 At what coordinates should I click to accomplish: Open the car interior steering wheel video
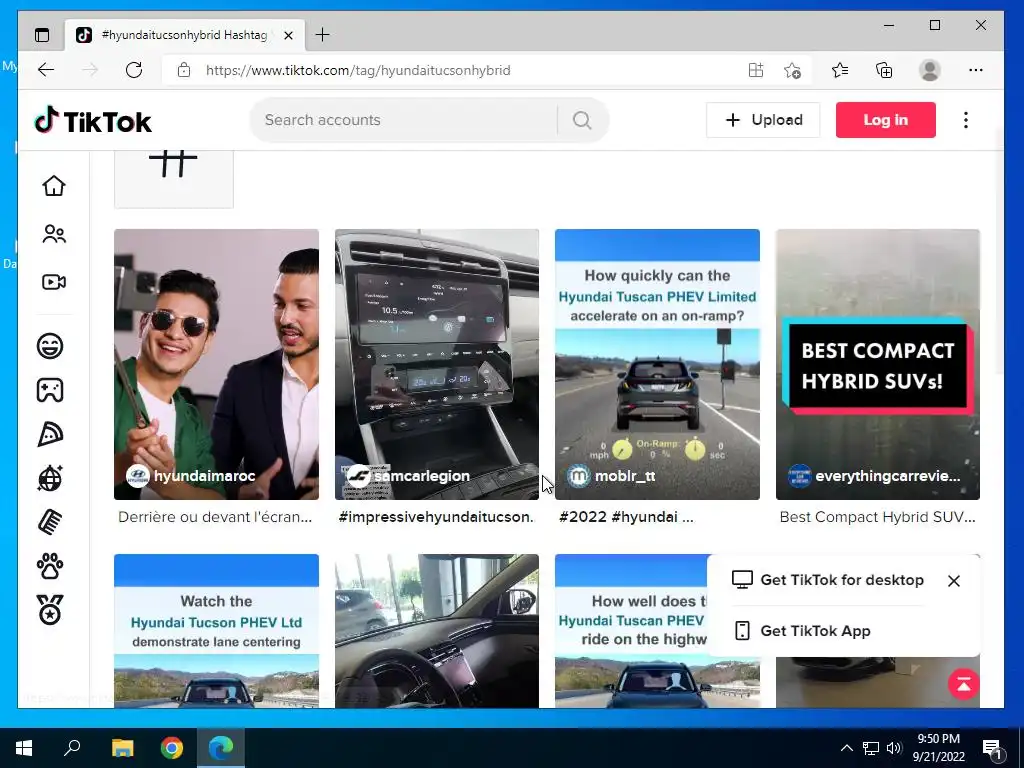tap(437, 631)
